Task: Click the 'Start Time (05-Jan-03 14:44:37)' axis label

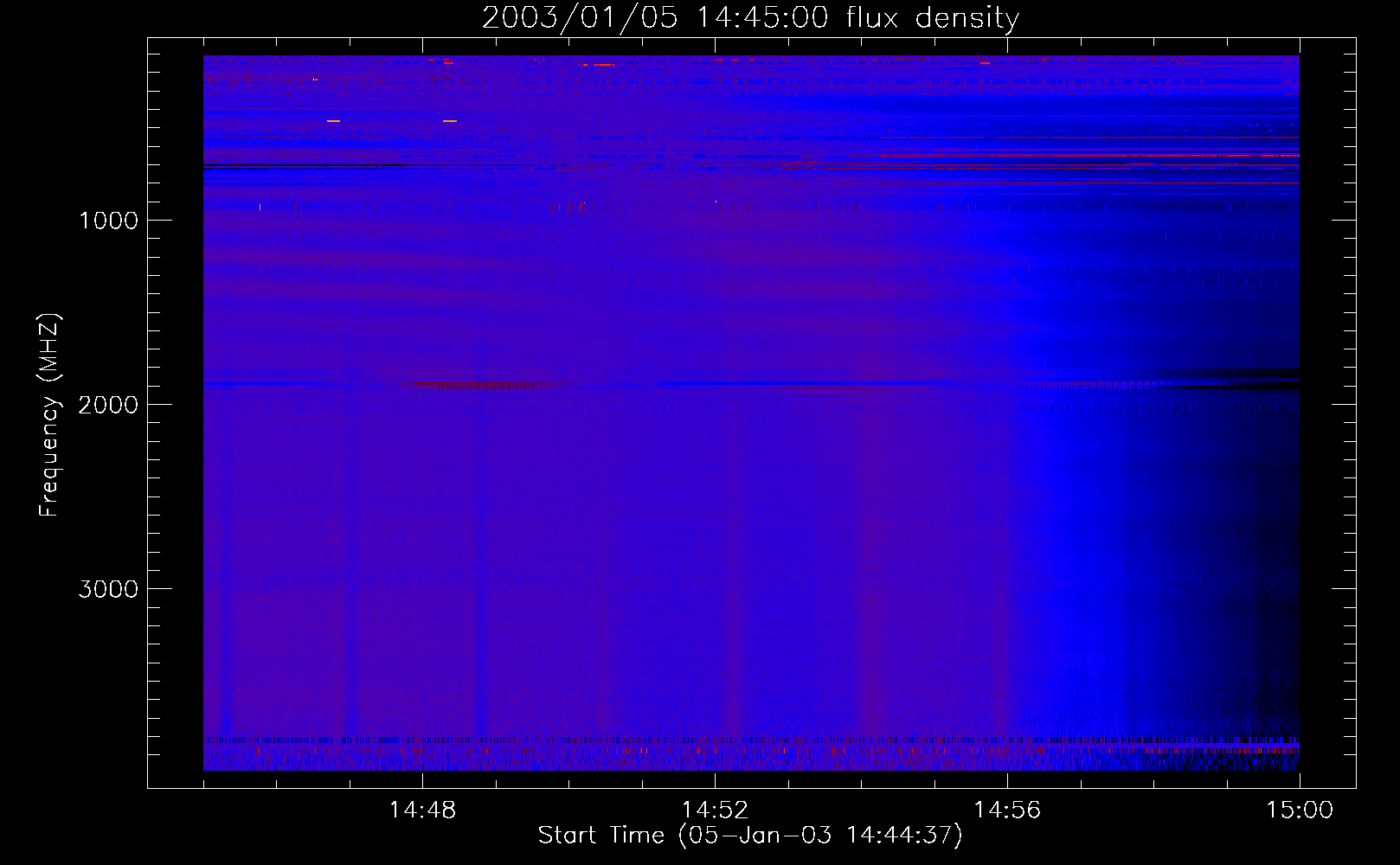Action: (x=750, y=836)
